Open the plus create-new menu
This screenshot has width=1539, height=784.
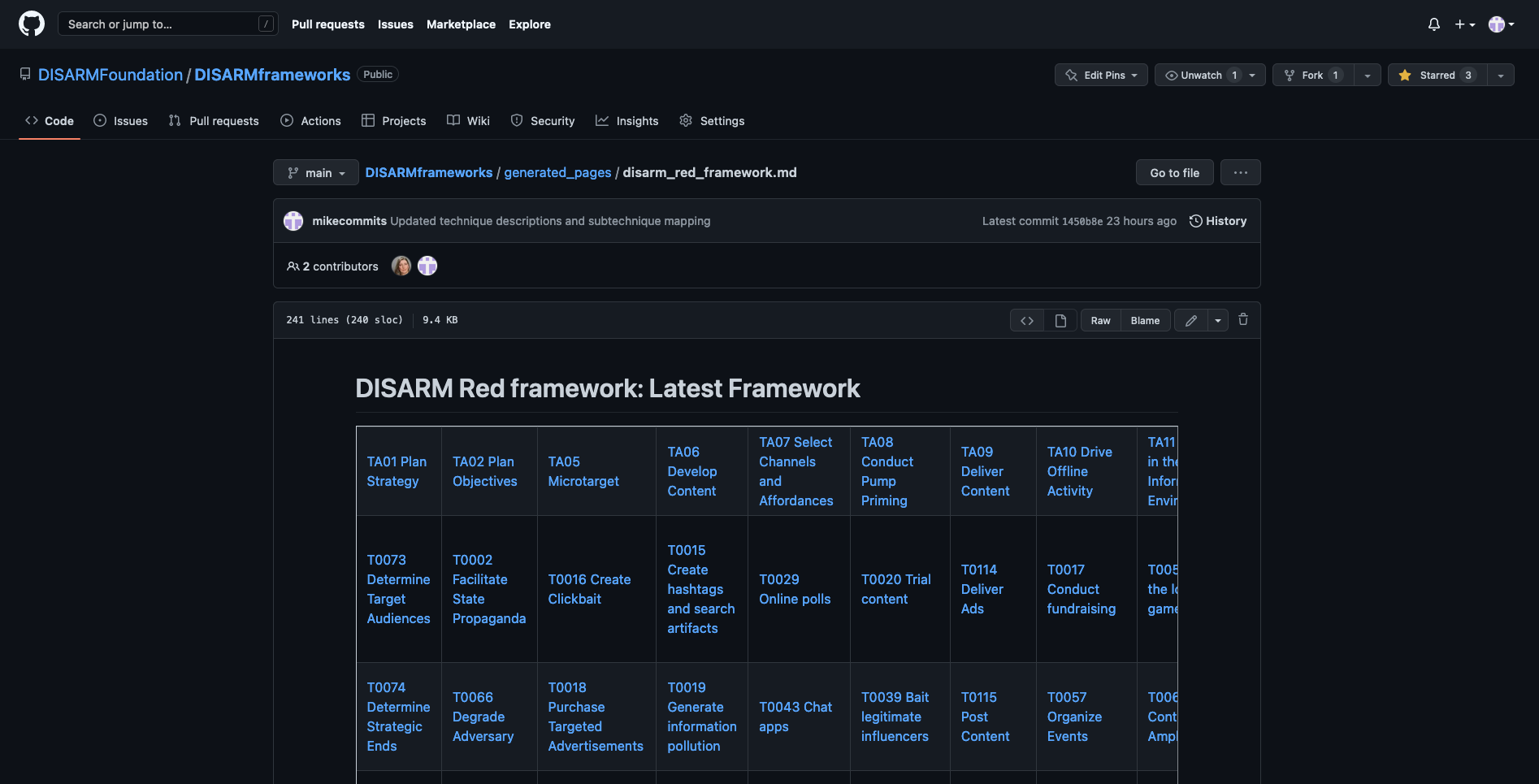click(1465, 24)
